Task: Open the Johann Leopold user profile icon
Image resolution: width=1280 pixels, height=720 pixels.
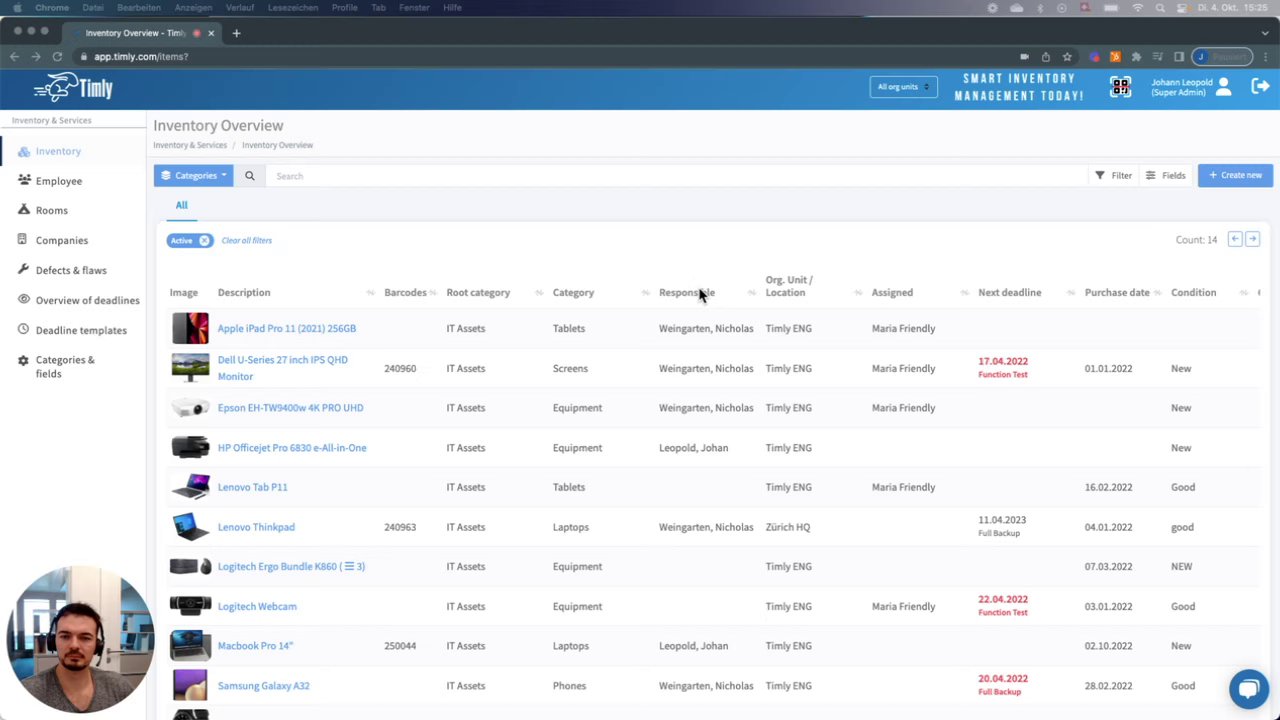Action: (1223, 87)
